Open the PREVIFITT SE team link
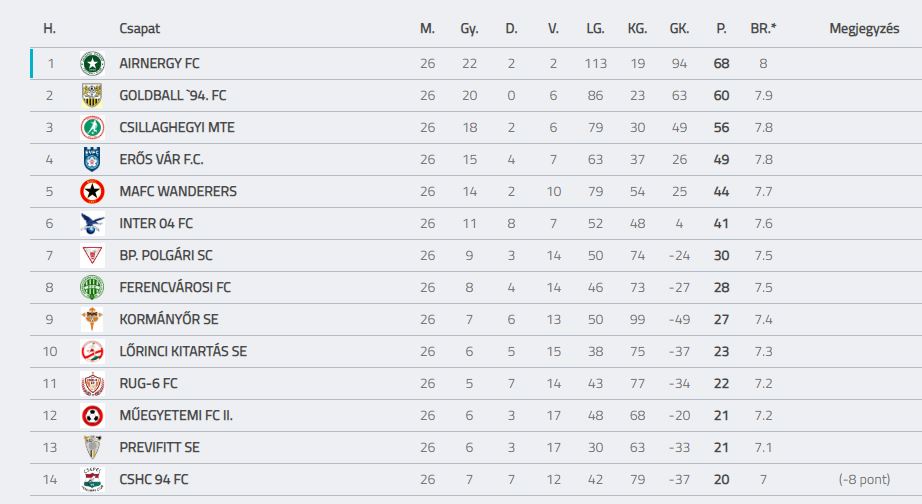Viewport: 922px width, 504px height. [159, 448]
